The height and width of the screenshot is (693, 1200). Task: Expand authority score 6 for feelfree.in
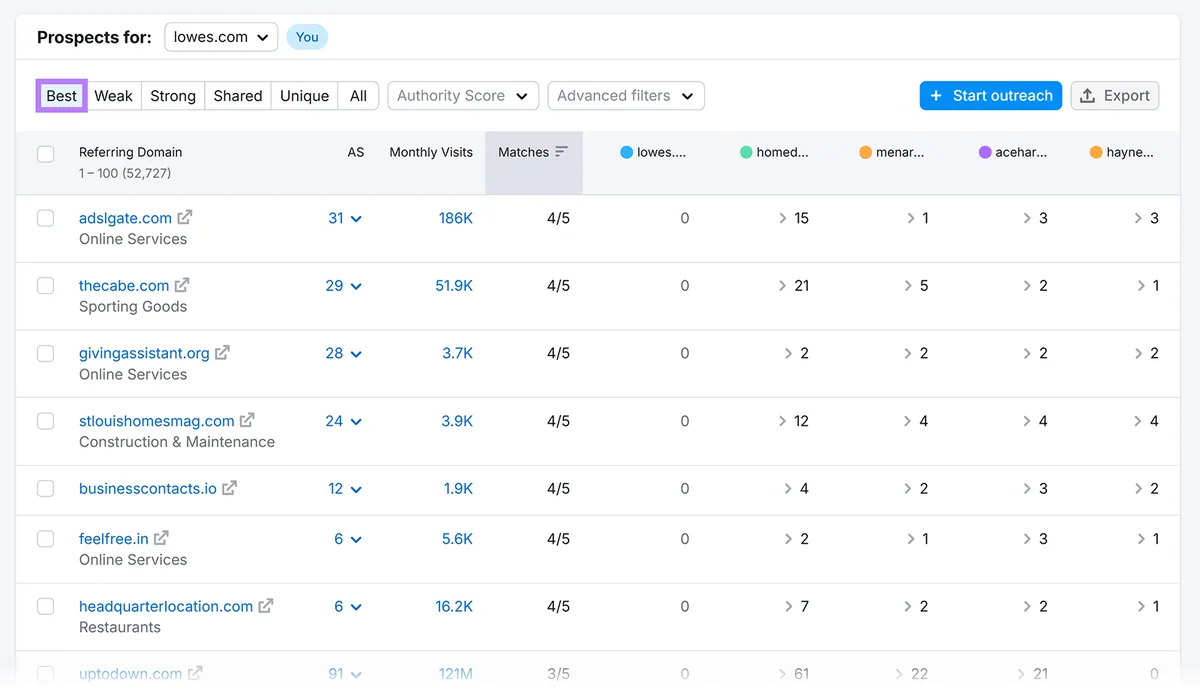click(x=348, y=539)
